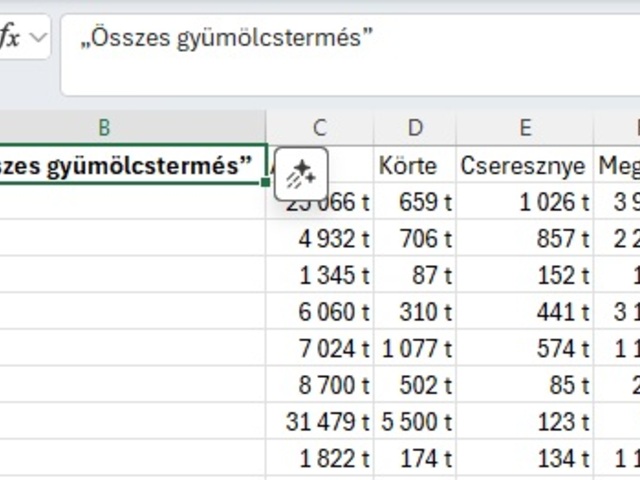Select column D header

pyautogui.click(x=415, y=127)
